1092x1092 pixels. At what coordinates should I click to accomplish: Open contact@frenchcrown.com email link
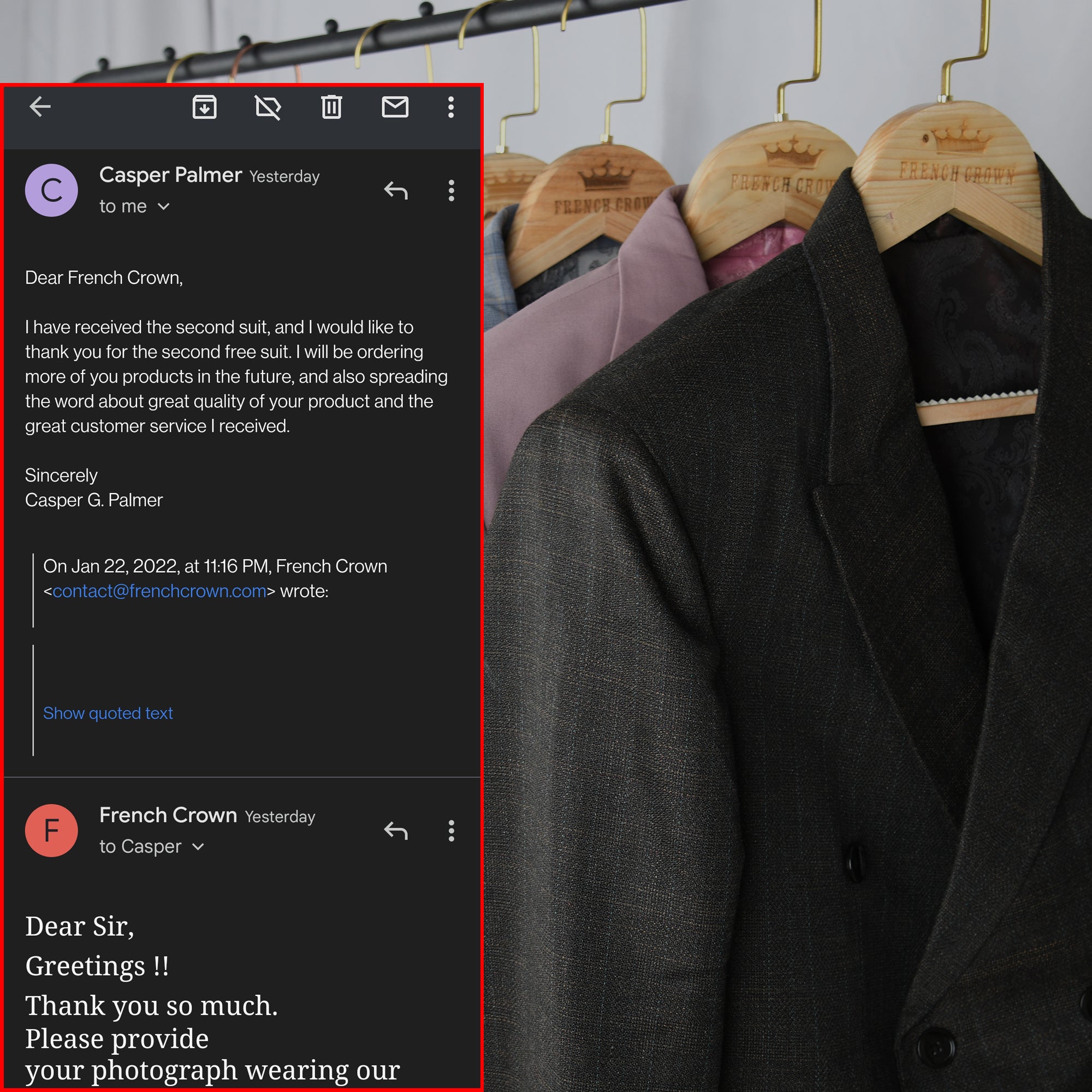159,591
